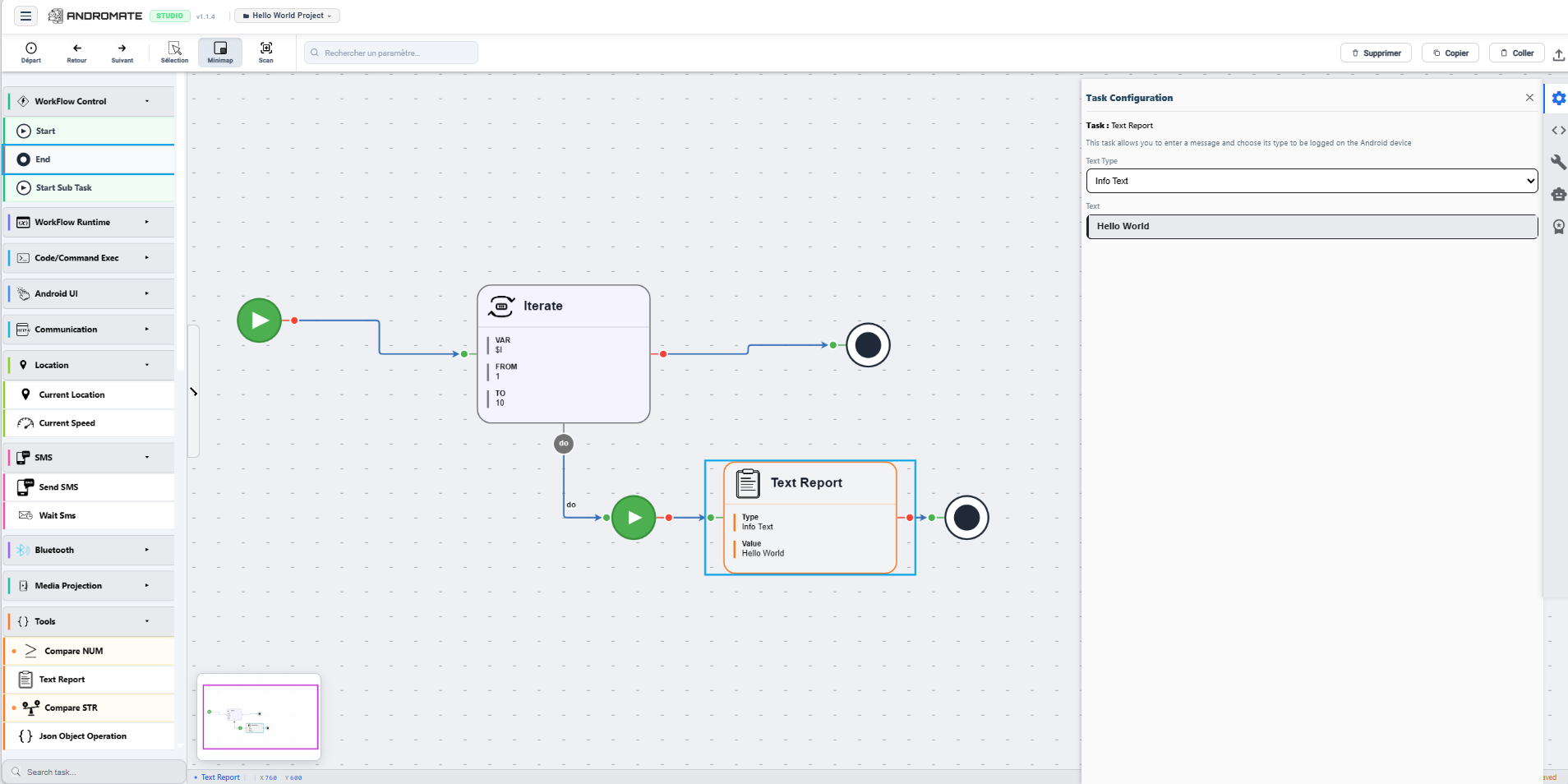Toggle the sidebar collapse arrow handle
The image size is (1568, 784).
point(194,392)
